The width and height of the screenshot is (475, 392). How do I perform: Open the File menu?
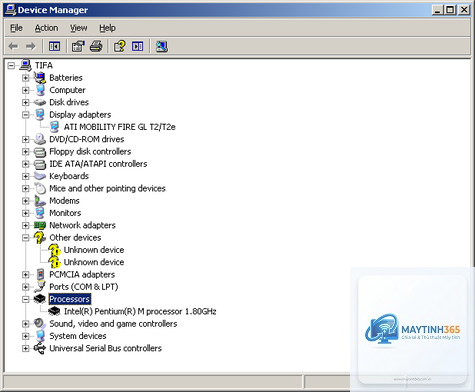tap(16, 28)
